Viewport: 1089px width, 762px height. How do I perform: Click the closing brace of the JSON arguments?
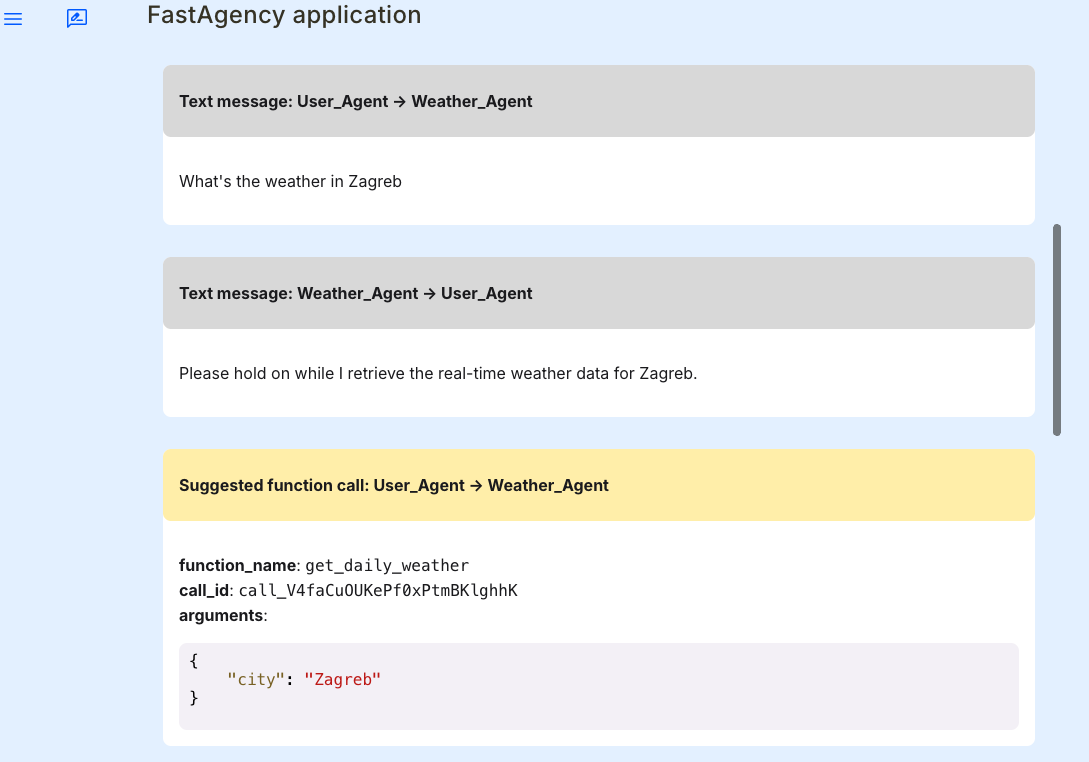[194, 698]
